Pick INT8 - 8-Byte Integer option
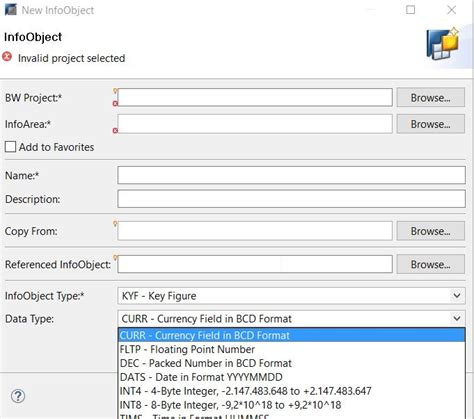The height and width of the screenshot is (419, 474). click(292, 405)
